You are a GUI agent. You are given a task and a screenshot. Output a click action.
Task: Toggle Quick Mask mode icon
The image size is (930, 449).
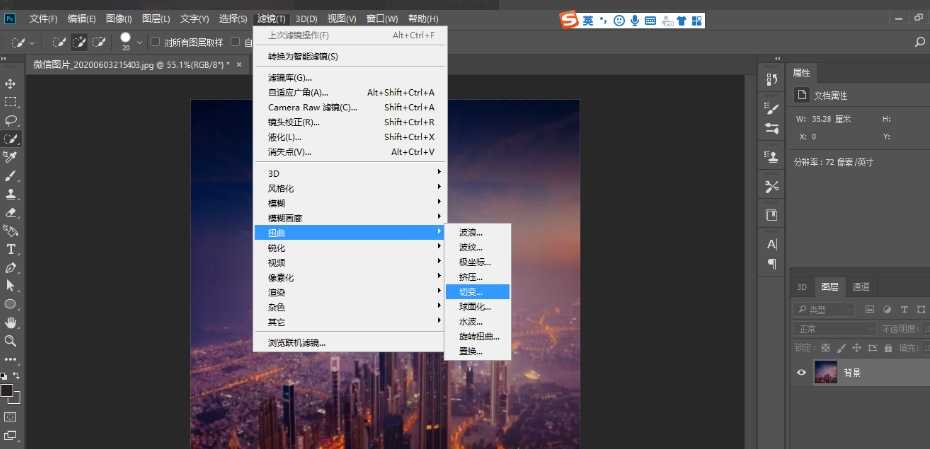coord(11,416)
